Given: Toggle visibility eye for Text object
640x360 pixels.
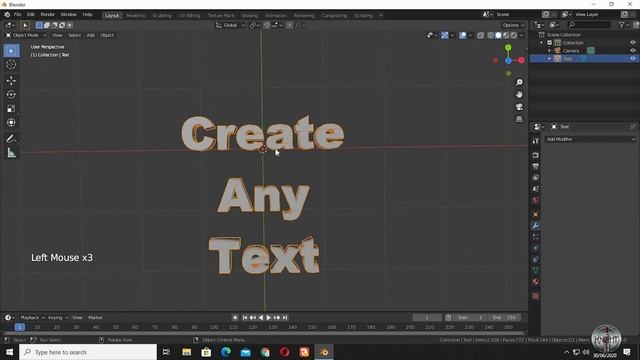Looking at the screenshot, I should (x=633, y=59).
